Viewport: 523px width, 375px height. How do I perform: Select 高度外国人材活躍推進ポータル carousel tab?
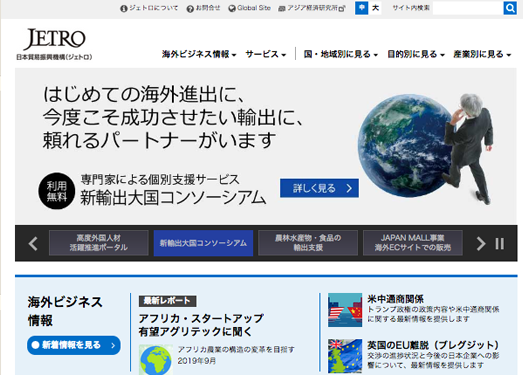click(99, 243)
